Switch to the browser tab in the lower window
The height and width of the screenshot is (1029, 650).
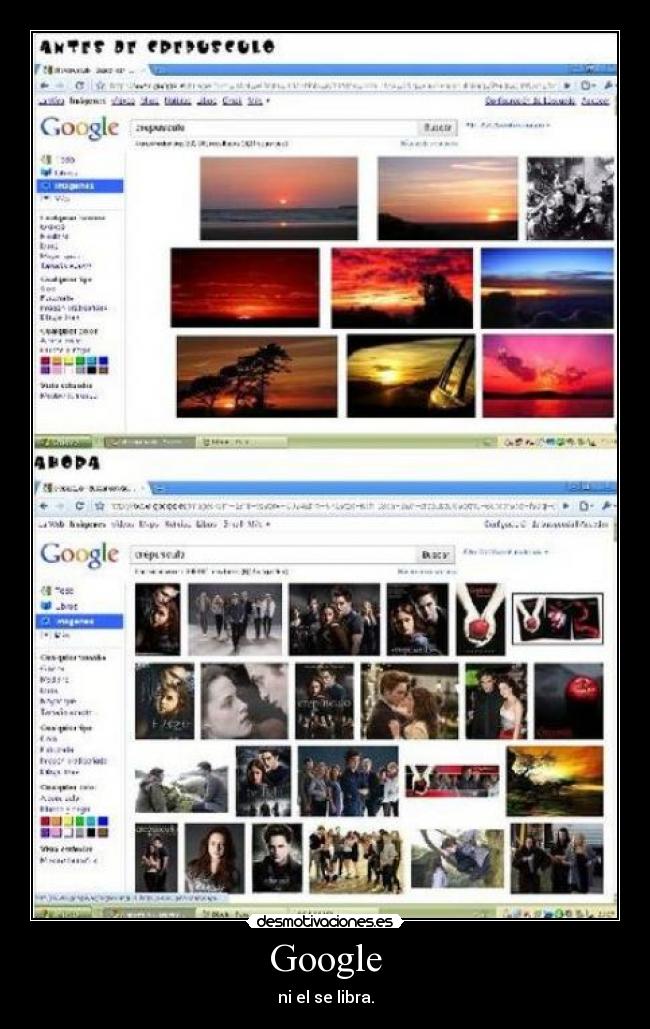click(92, 488)
